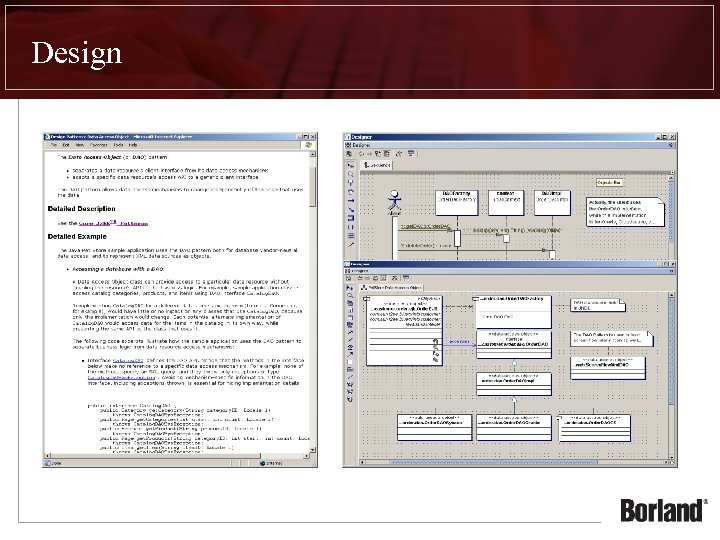The width and height of the screenshot is (720, 540).
Task: Click the class diagram's vertical scrollbar up arrow
Action: (x=671, y=295)
